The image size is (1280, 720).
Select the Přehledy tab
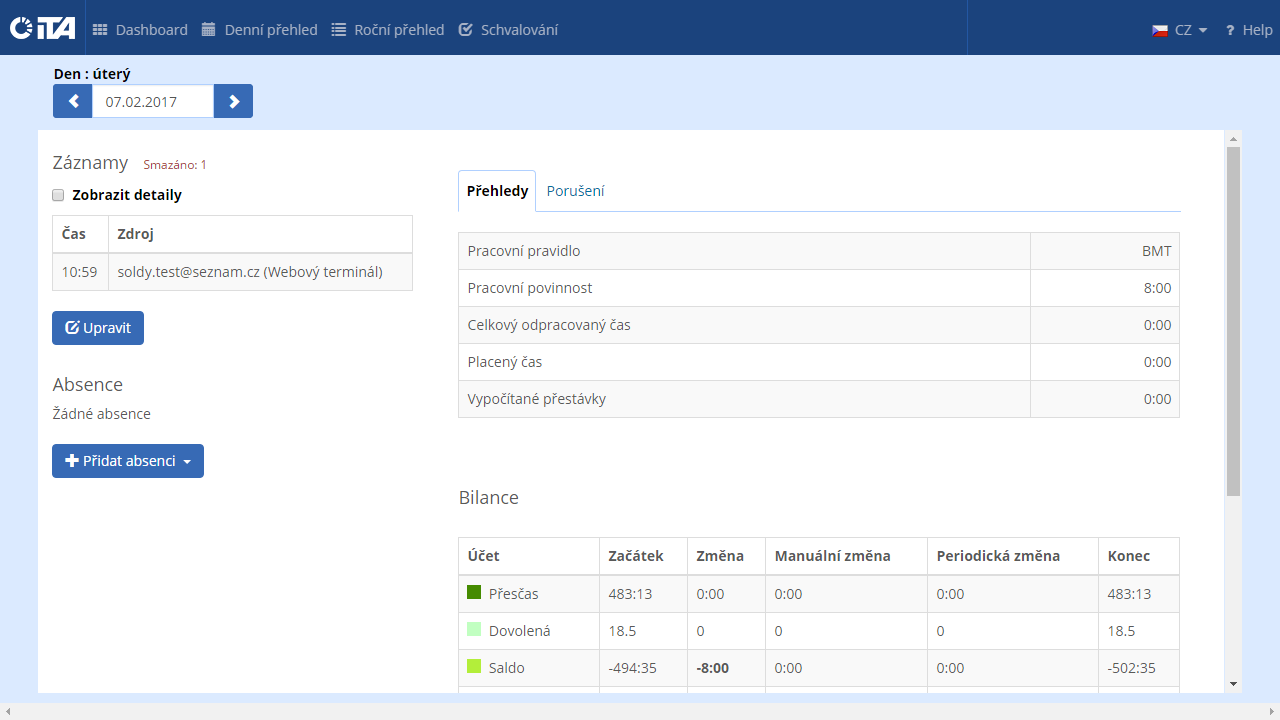coord(497,191)
